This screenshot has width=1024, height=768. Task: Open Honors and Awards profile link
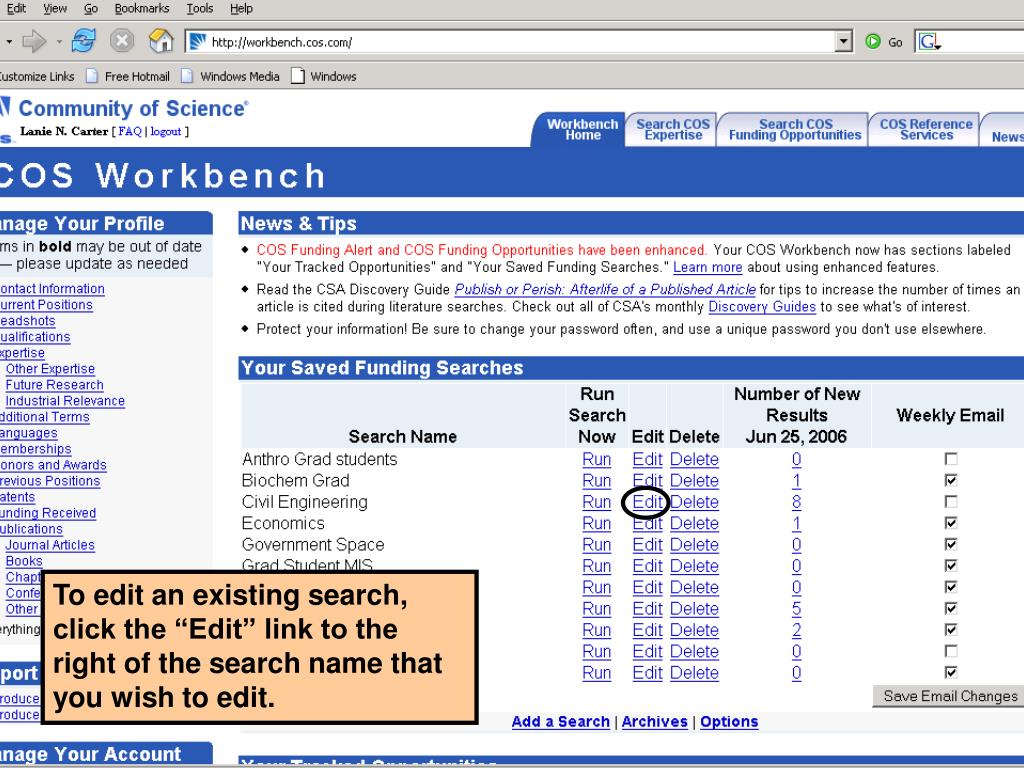53,465
